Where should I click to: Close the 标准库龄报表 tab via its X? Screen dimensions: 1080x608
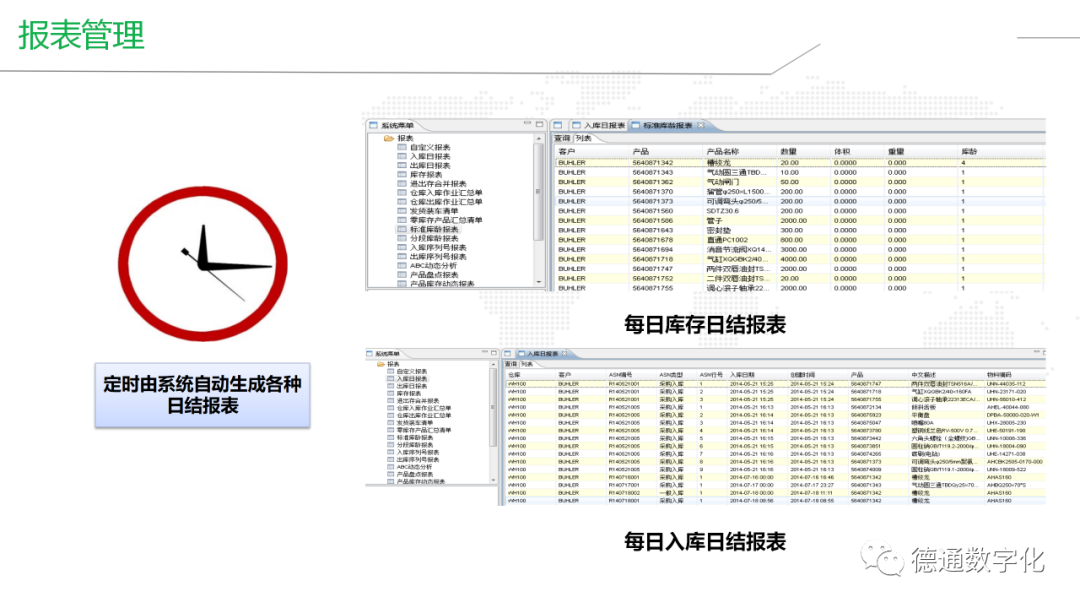[701, 125]
